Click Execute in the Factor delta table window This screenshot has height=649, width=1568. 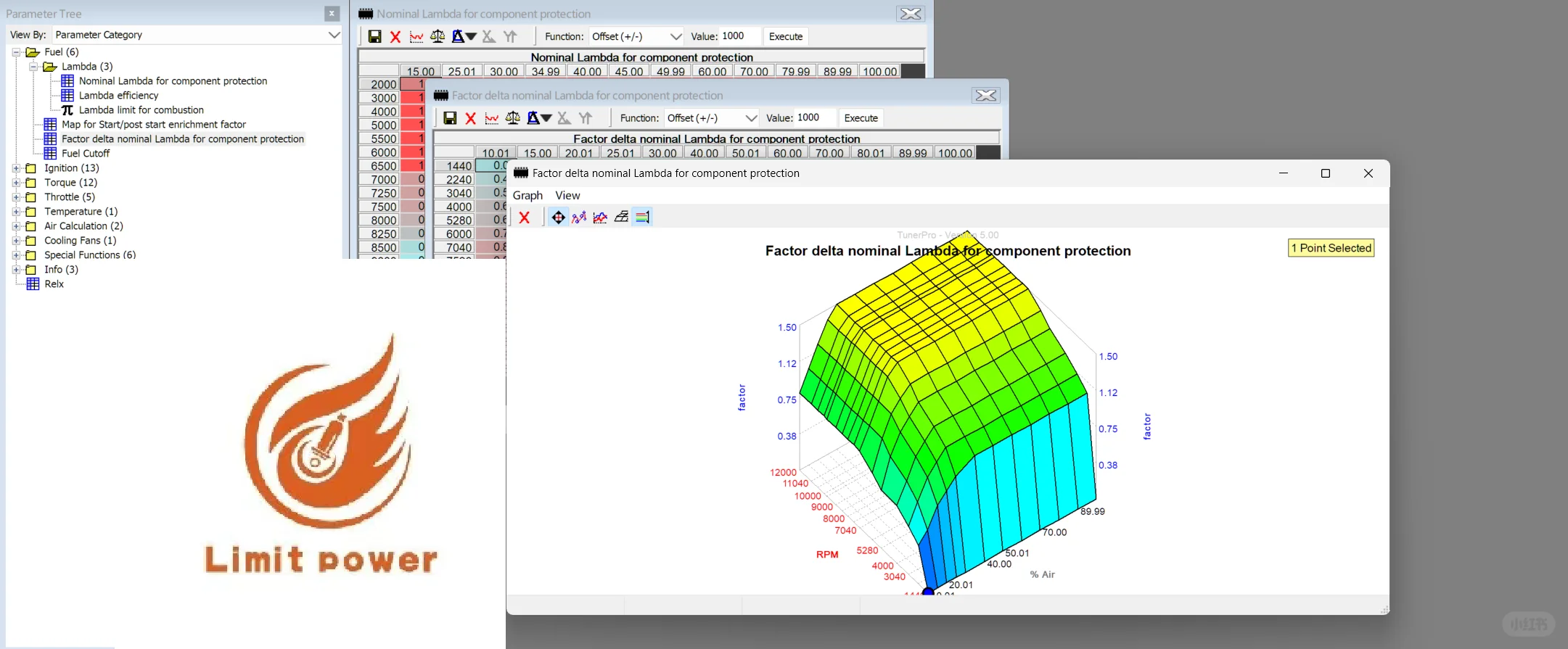coord(861,118)
